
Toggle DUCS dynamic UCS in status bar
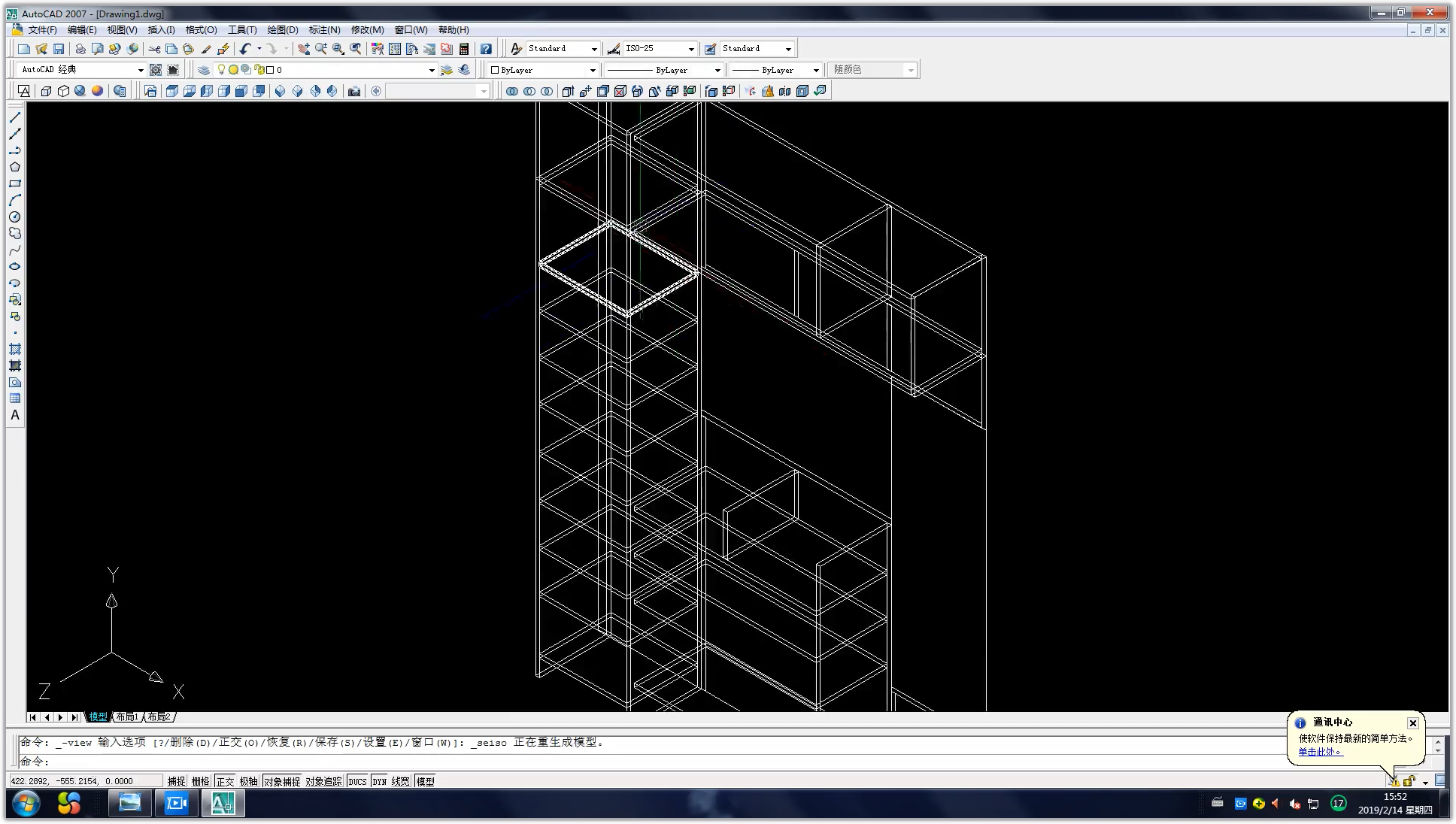(357, 782)
